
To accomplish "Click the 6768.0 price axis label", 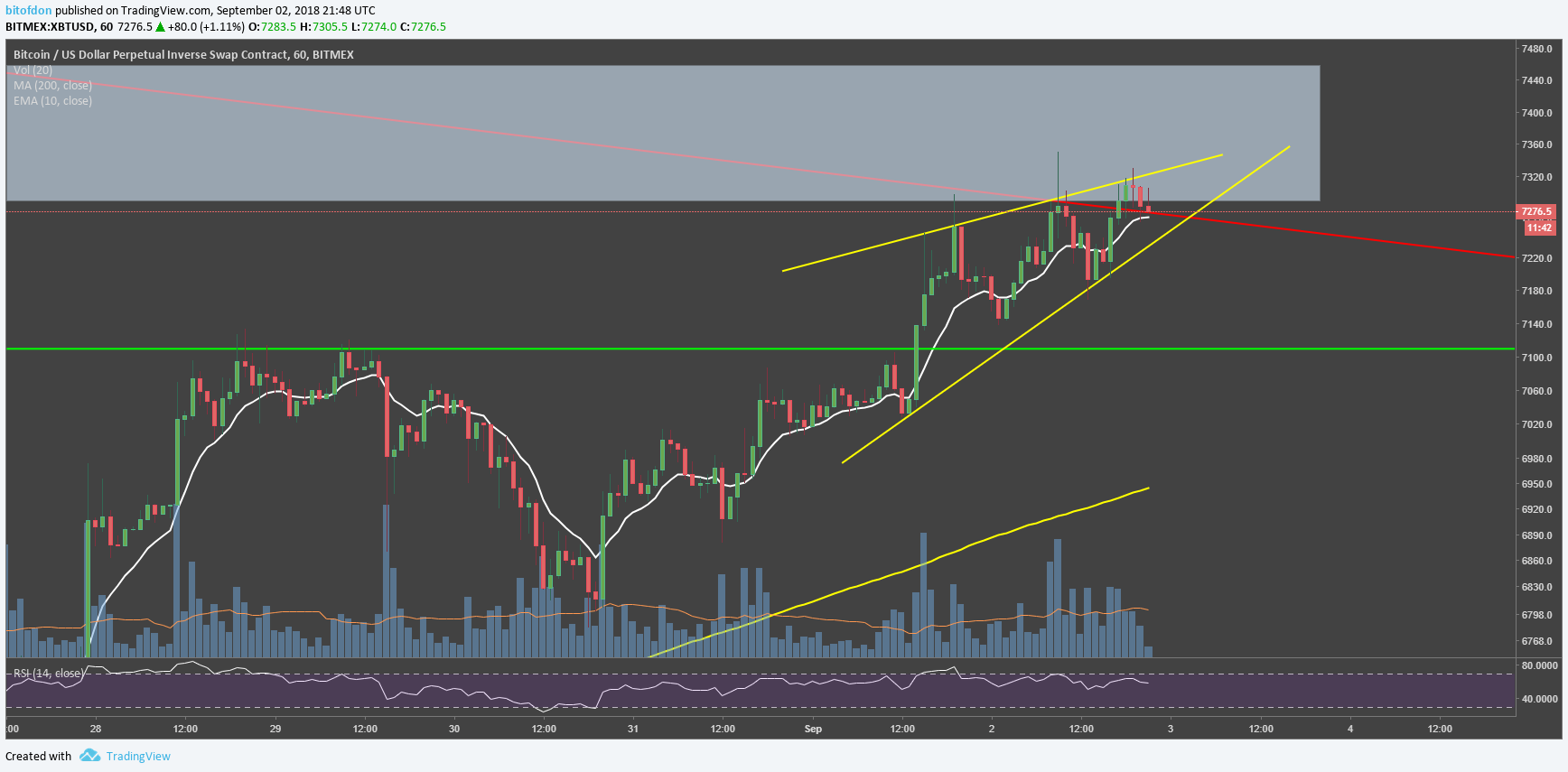I will pos(1537,641).
